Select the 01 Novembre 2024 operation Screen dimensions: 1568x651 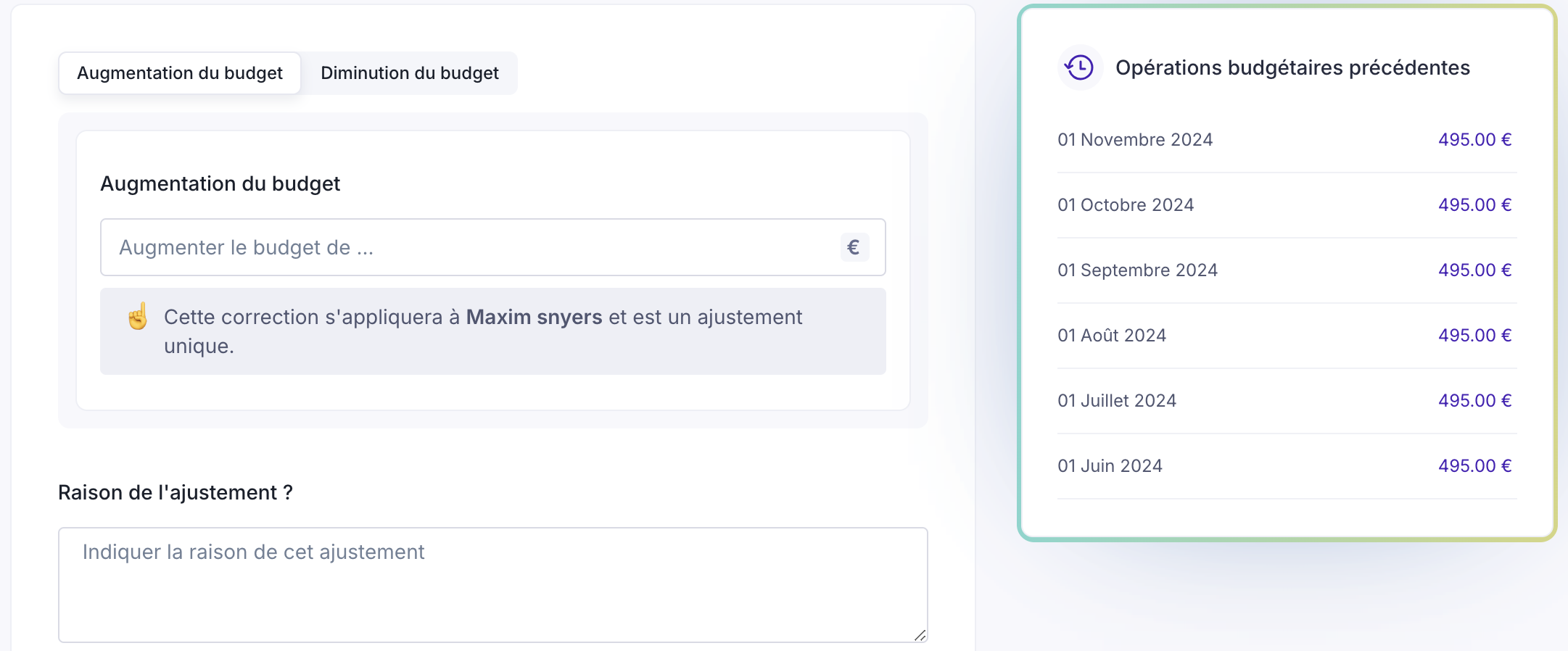pos(1135,140)
